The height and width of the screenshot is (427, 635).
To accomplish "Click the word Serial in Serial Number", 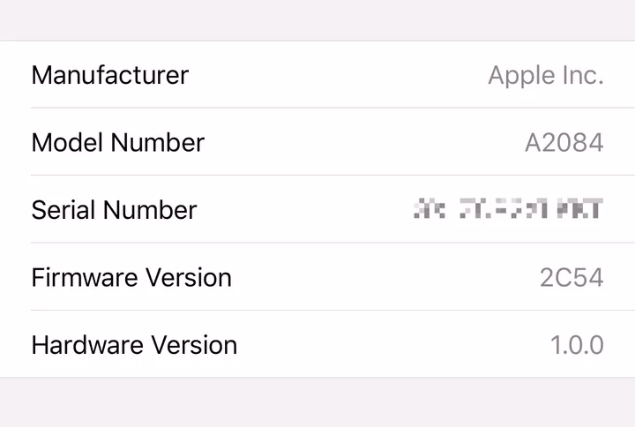I will 63,210.
